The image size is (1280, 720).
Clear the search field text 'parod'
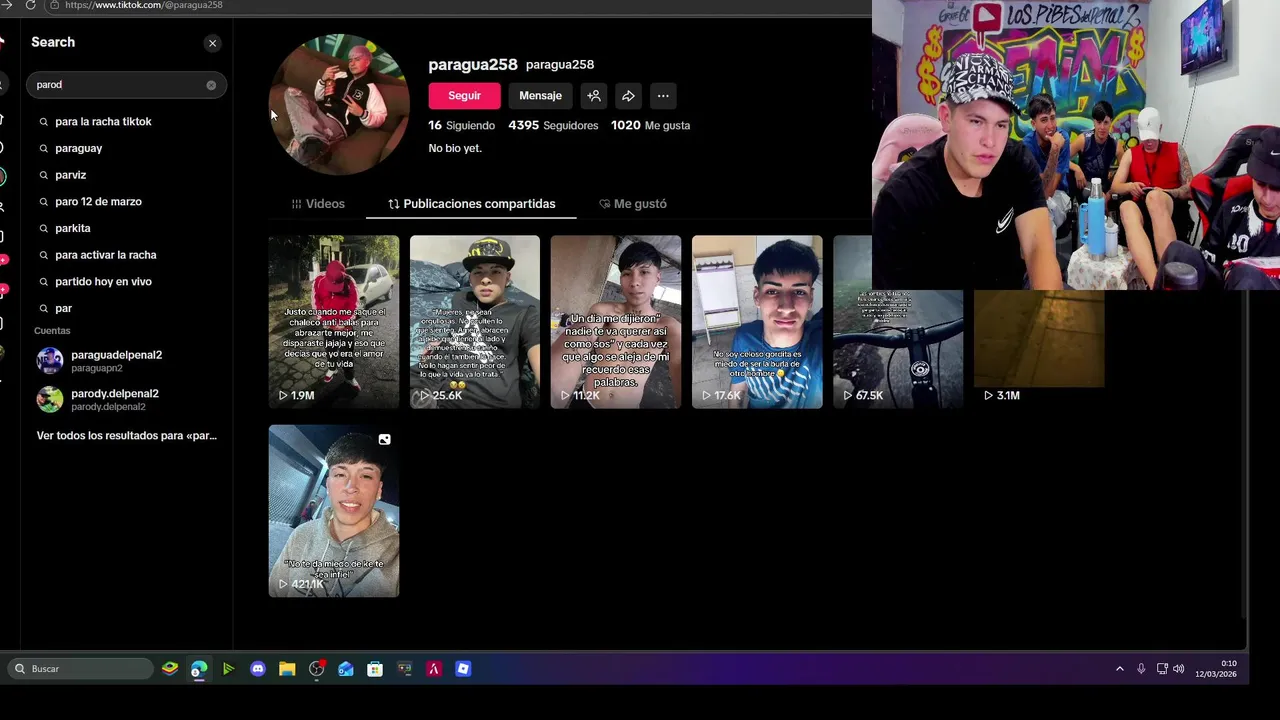click(211, 85)
